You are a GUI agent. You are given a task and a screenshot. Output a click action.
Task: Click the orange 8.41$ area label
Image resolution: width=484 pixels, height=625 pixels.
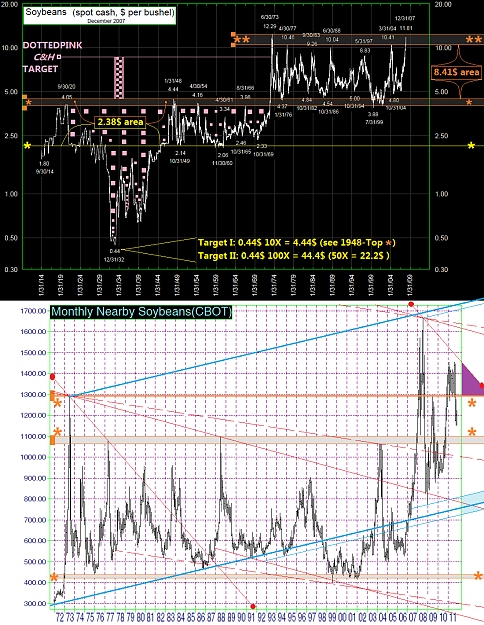[x=456, y=72]
